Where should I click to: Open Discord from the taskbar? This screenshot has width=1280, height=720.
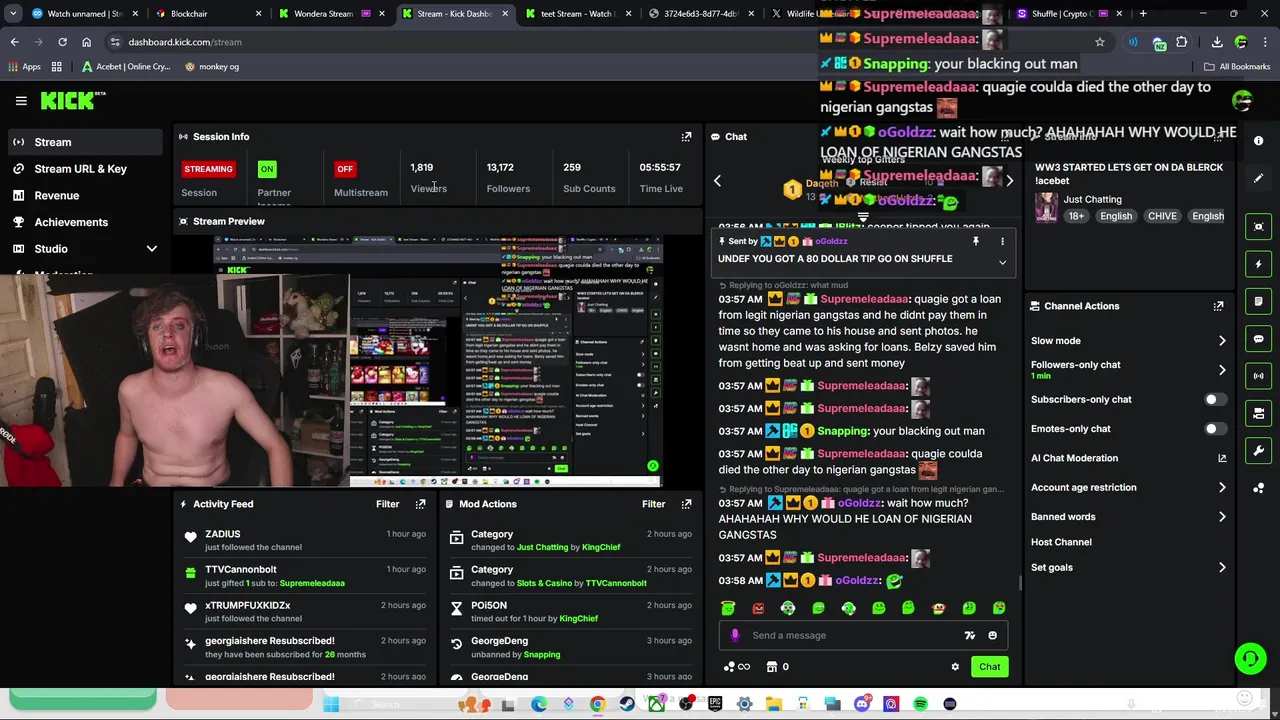pyautogui.click(x=862, y=704)
